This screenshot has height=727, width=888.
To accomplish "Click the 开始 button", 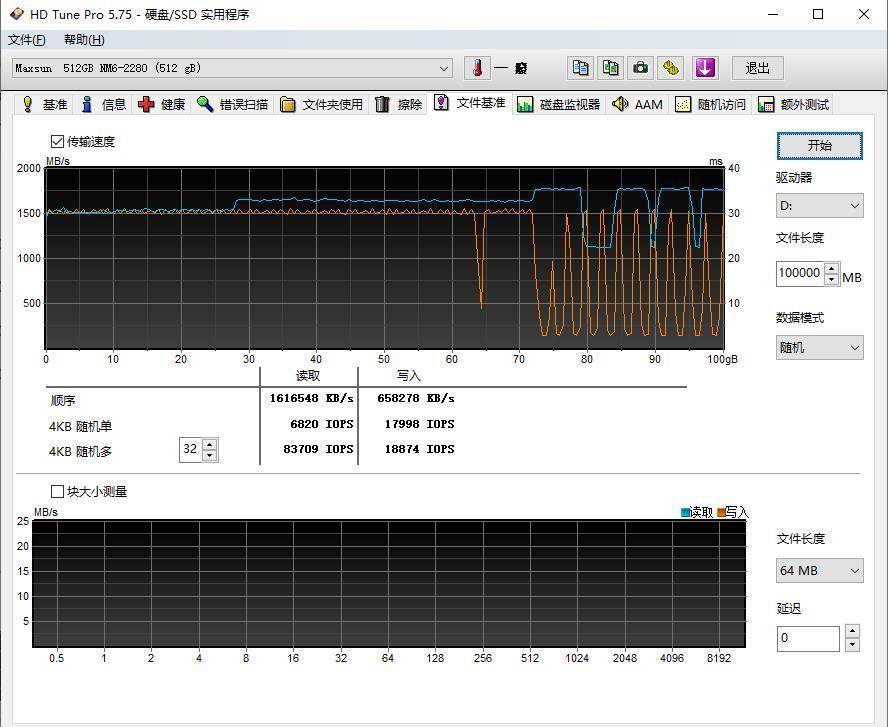I will [819, 146].
